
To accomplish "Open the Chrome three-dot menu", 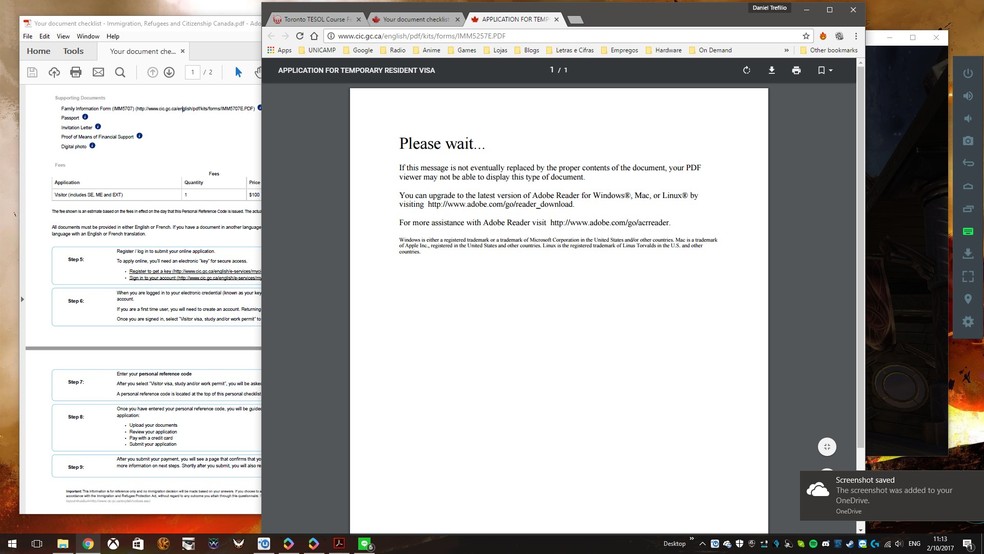I will pos(856,36).
